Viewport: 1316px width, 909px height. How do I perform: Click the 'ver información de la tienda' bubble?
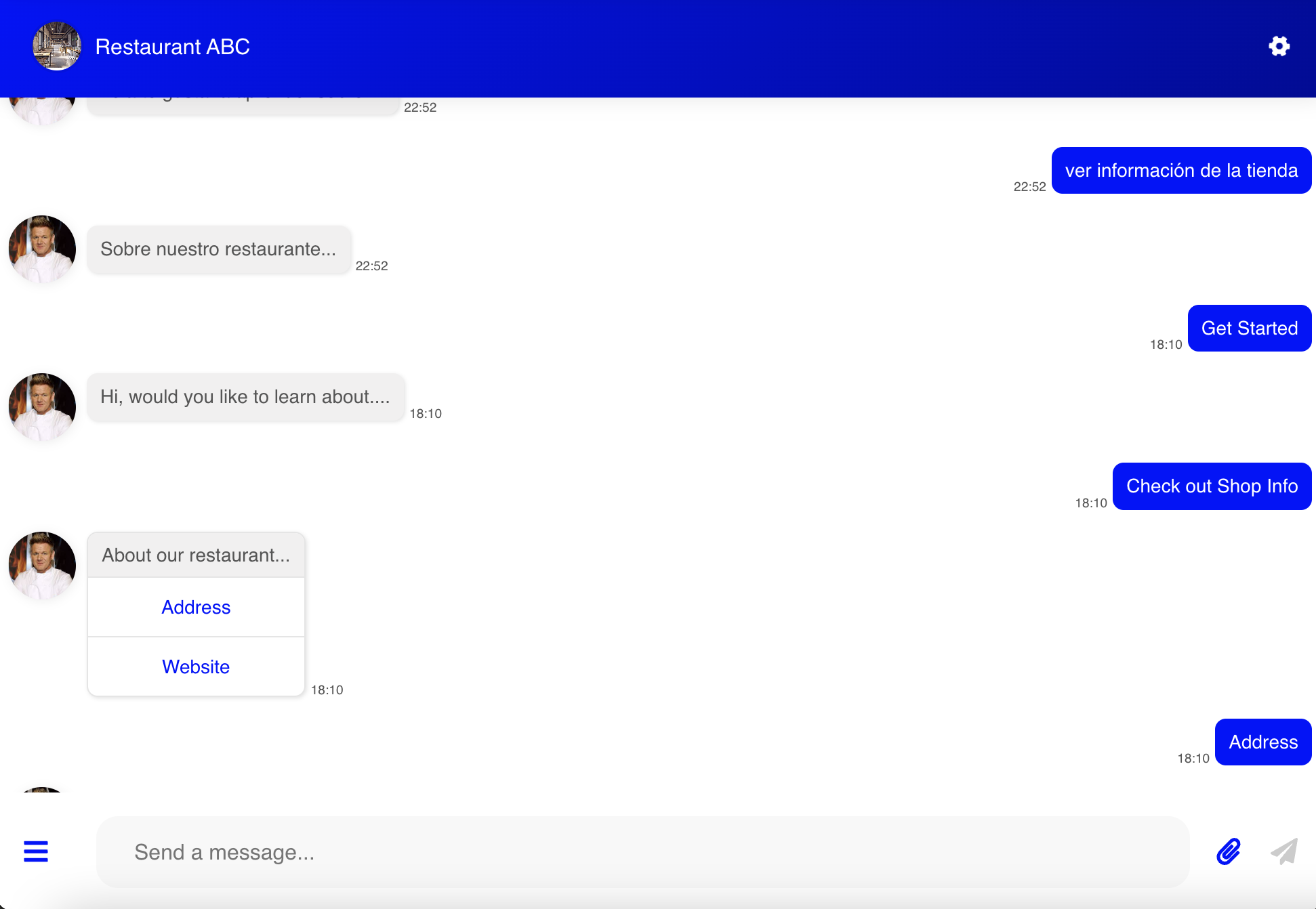click(1182, 170)
